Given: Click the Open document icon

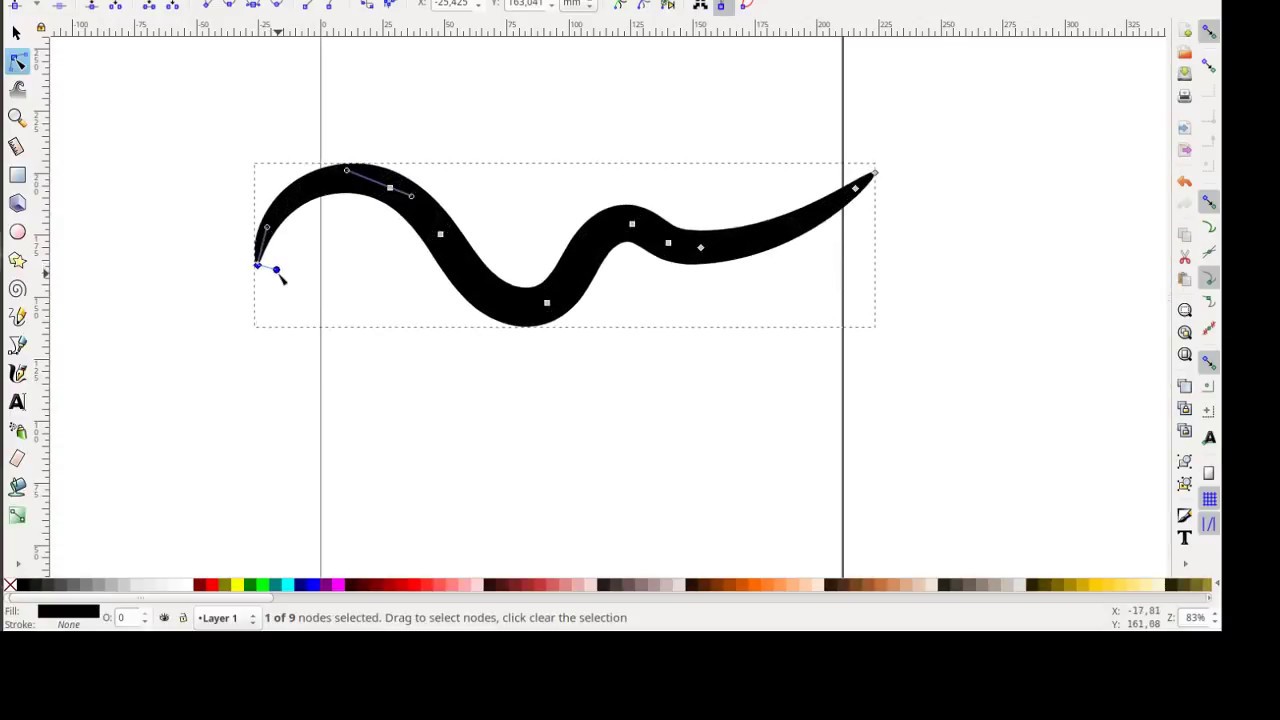Looking at the screenshot, I should 1185,52.
